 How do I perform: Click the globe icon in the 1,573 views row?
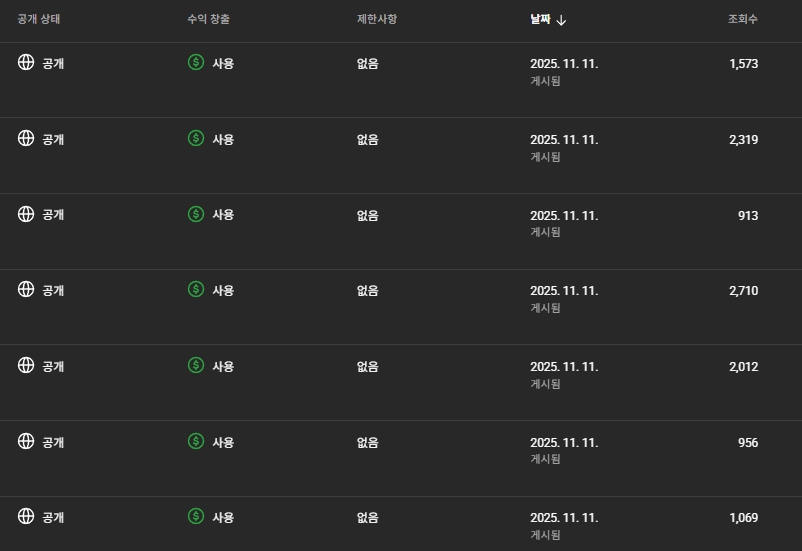tap(26, 63)
